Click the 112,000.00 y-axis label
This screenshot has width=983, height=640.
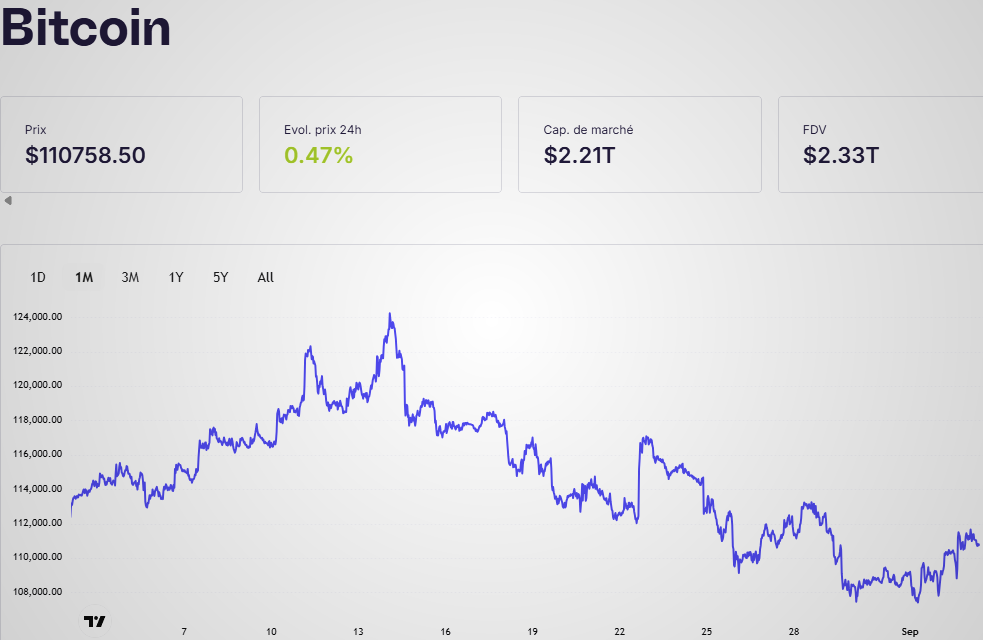(38, 523)
